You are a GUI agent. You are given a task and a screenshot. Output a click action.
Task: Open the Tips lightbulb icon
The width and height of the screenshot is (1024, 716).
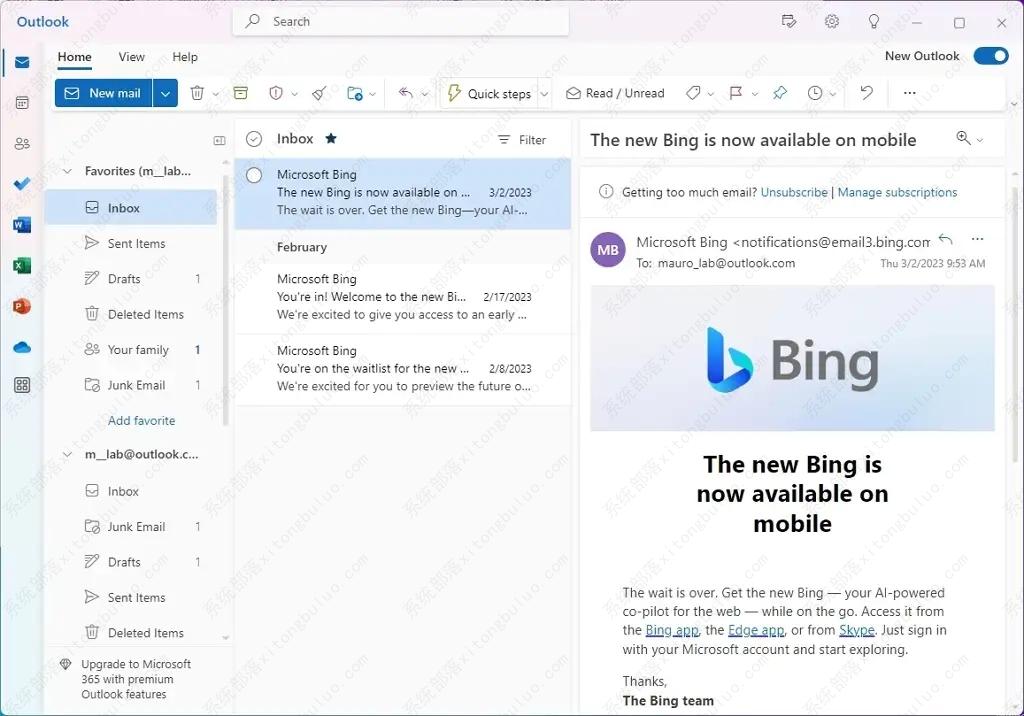(x=874, y=22)
